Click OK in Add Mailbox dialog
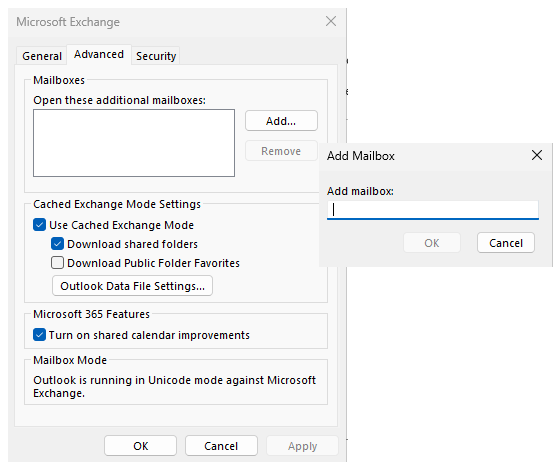Screen dimensions: 557x462 (x=432, y=243)
